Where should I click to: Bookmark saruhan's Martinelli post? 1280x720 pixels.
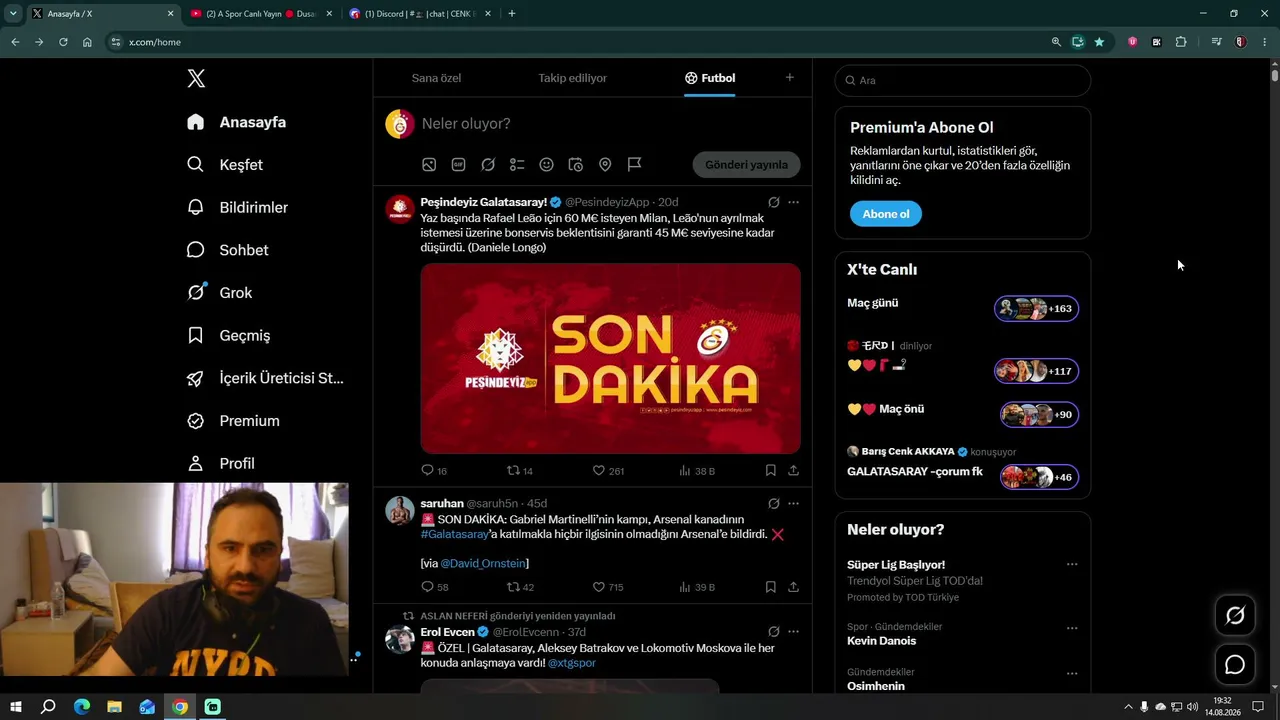[770, 587]
